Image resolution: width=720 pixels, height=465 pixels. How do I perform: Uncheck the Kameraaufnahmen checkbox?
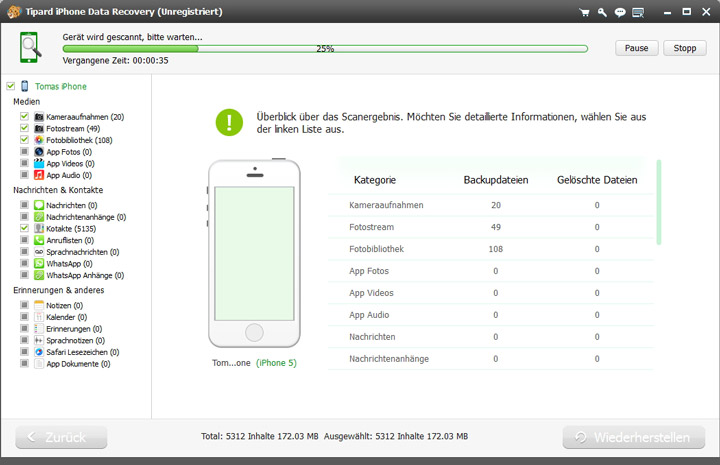tap(24, 117)
